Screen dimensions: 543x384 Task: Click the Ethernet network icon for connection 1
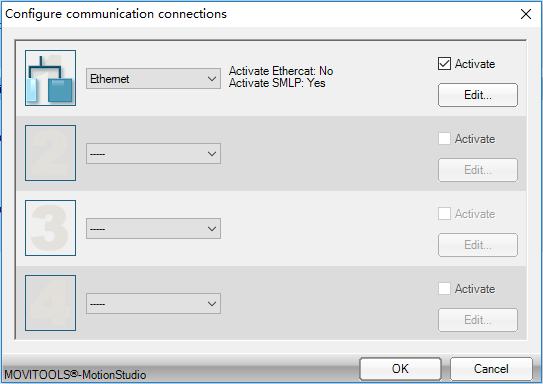click(51, 78)
